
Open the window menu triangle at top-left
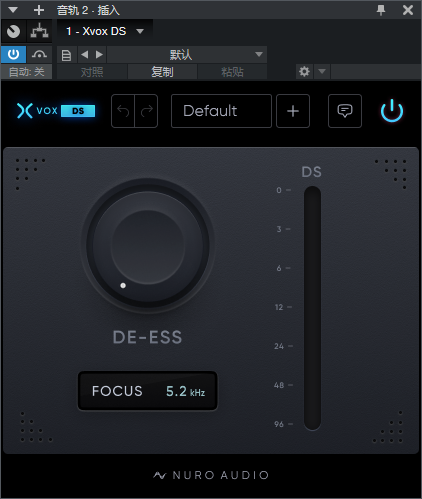click(13, 10)
